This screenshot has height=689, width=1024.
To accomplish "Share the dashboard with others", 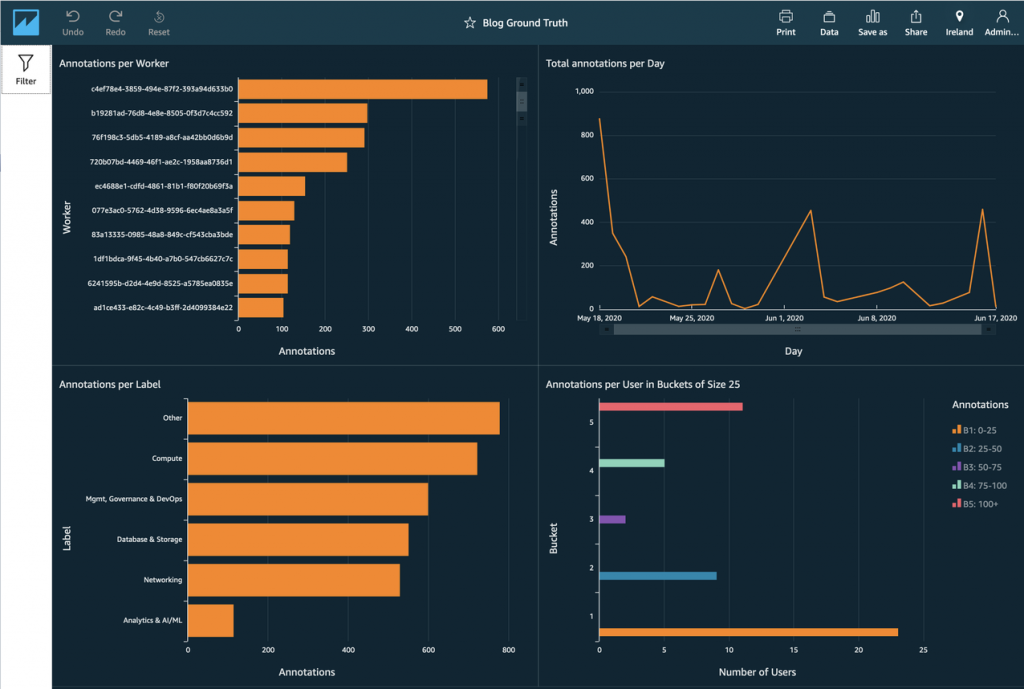I will [x=916, y=22].
